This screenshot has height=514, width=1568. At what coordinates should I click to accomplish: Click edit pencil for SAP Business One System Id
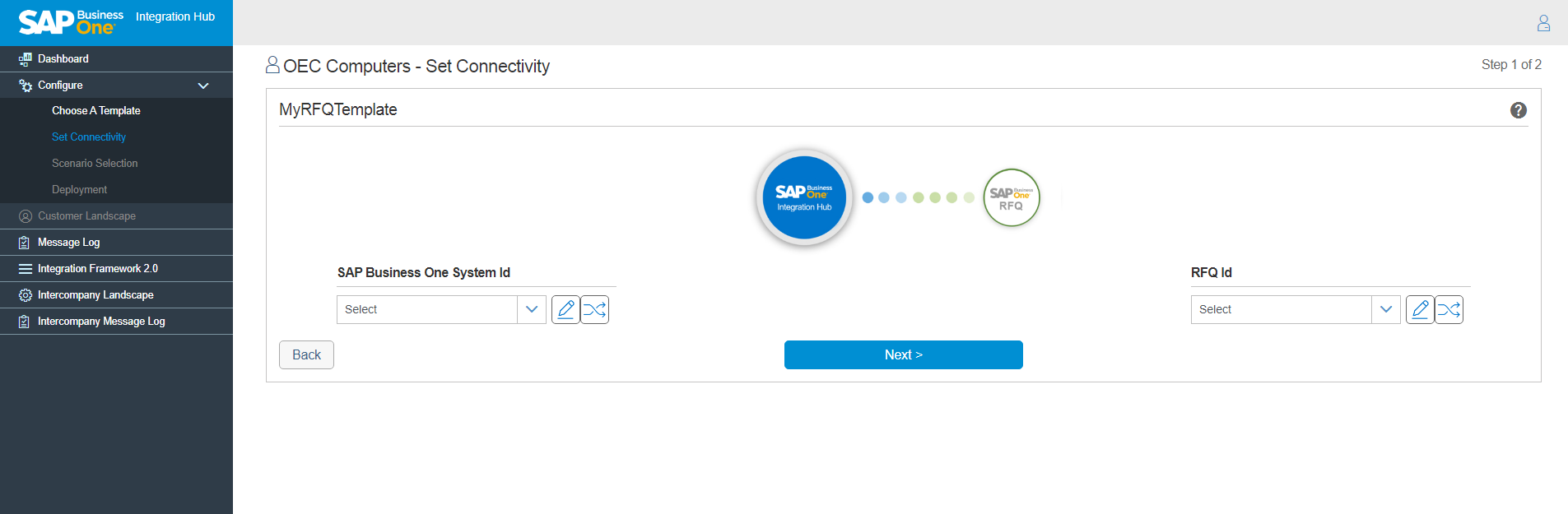(x=565, y=309)
